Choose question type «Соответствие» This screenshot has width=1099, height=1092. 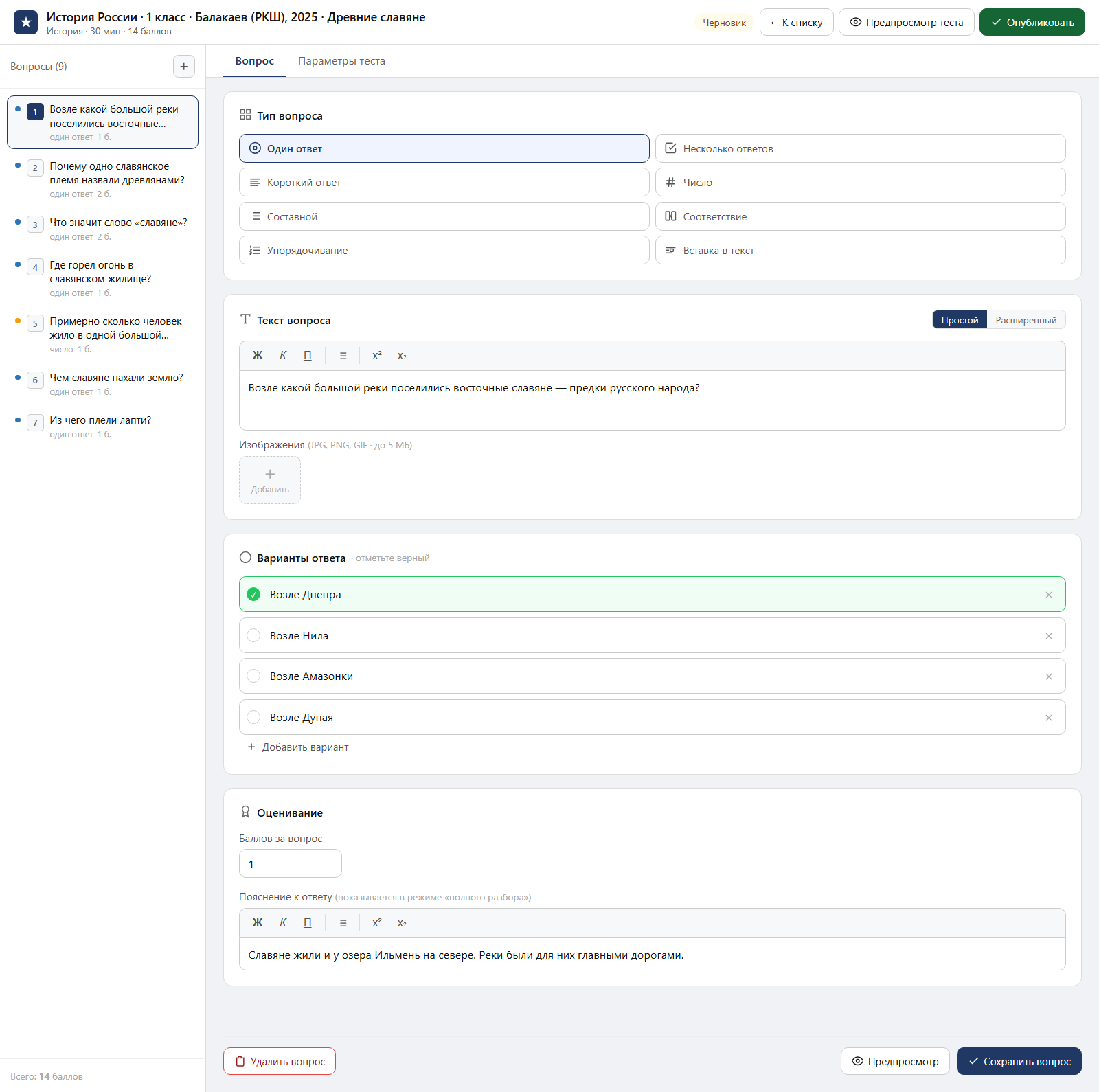coord(861,216)
